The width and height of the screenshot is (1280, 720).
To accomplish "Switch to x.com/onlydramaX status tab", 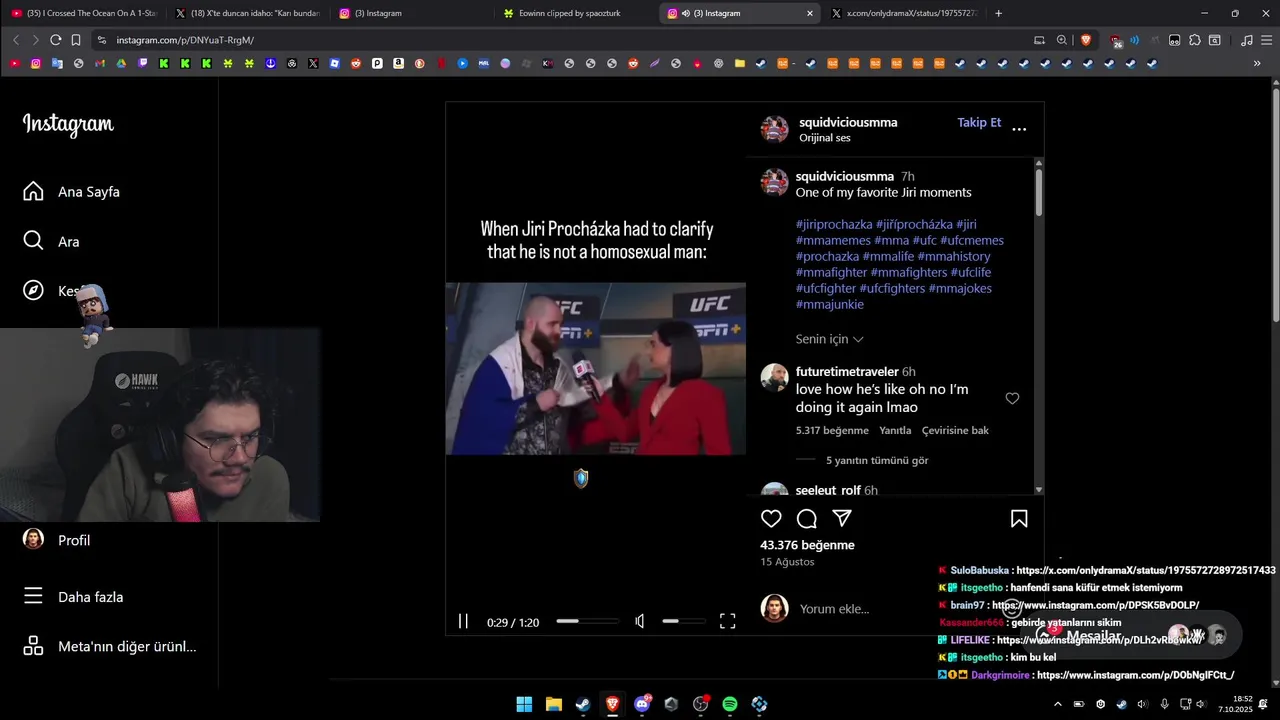I will pyautogui.click(x=905, y=13).
